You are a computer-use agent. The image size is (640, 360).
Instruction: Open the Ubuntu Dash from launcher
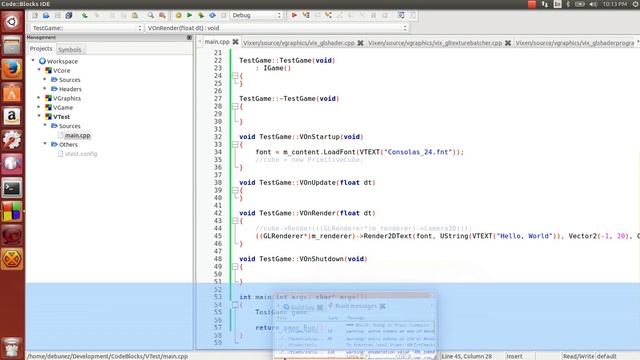click(x=12, y=21)
